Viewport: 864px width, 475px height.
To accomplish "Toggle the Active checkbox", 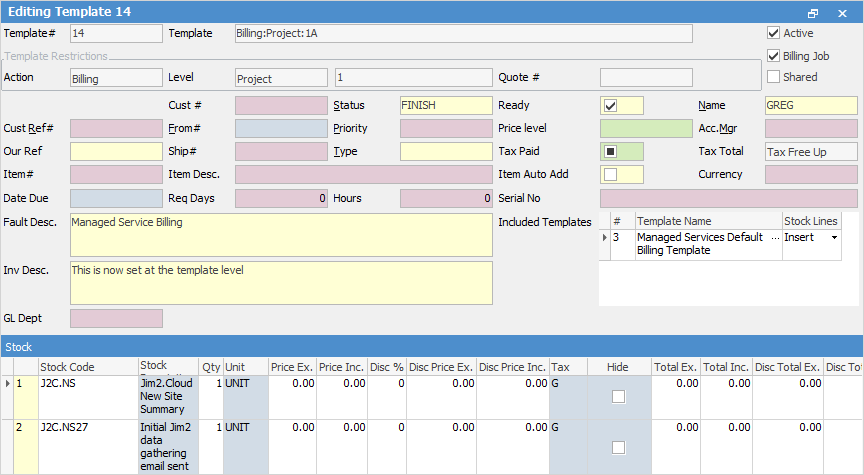I will tap(774, 33).
